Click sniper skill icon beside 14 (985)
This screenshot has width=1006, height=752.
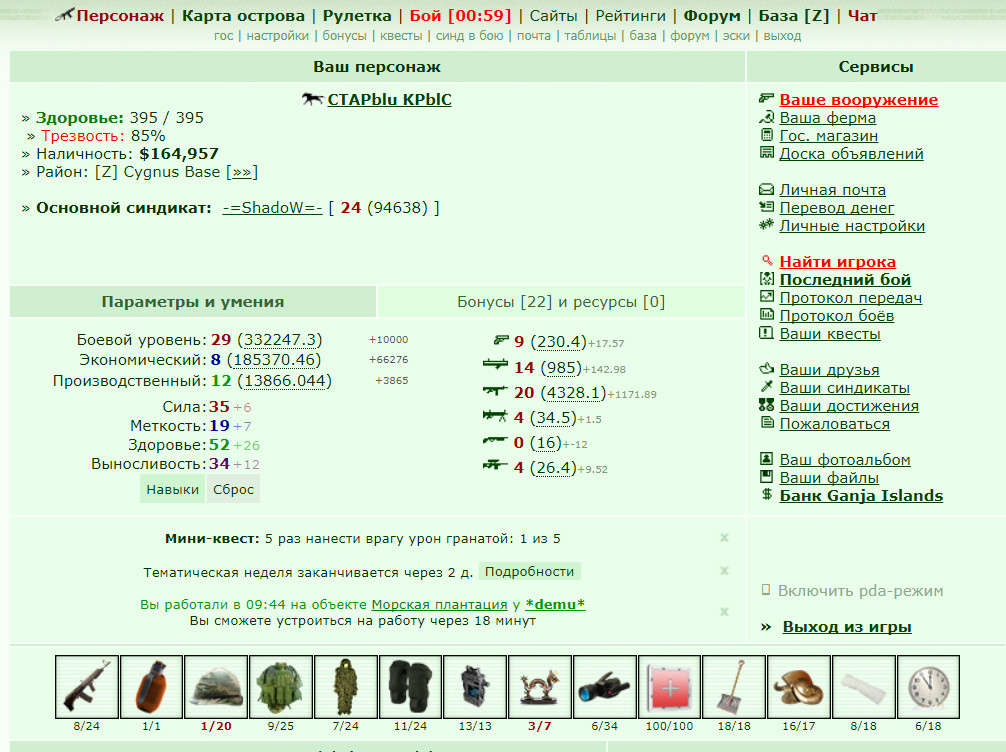(495, 364)
